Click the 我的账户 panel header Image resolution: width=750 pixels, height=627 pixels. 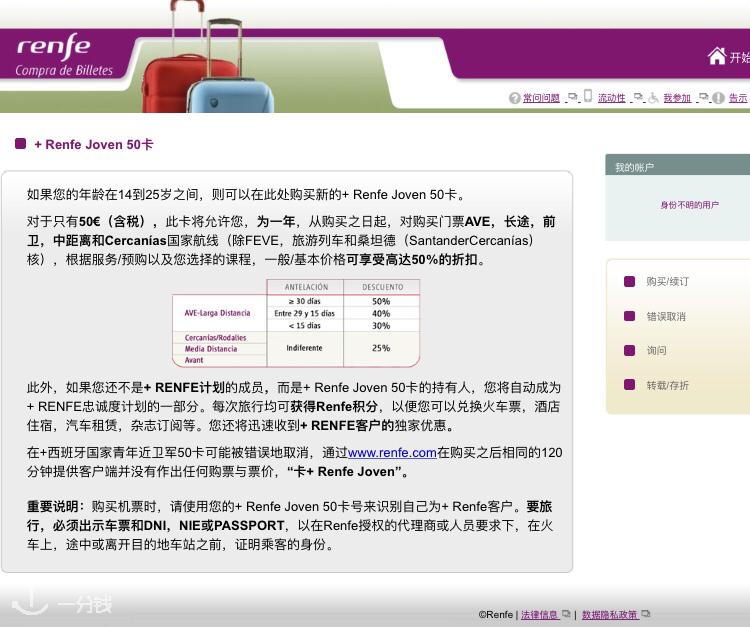(677, 165)
